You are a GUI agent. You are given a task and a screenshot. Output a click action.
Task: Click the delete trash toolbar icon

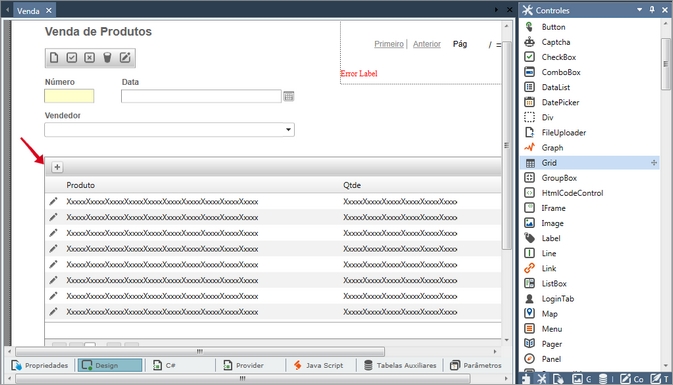point(107,58)
